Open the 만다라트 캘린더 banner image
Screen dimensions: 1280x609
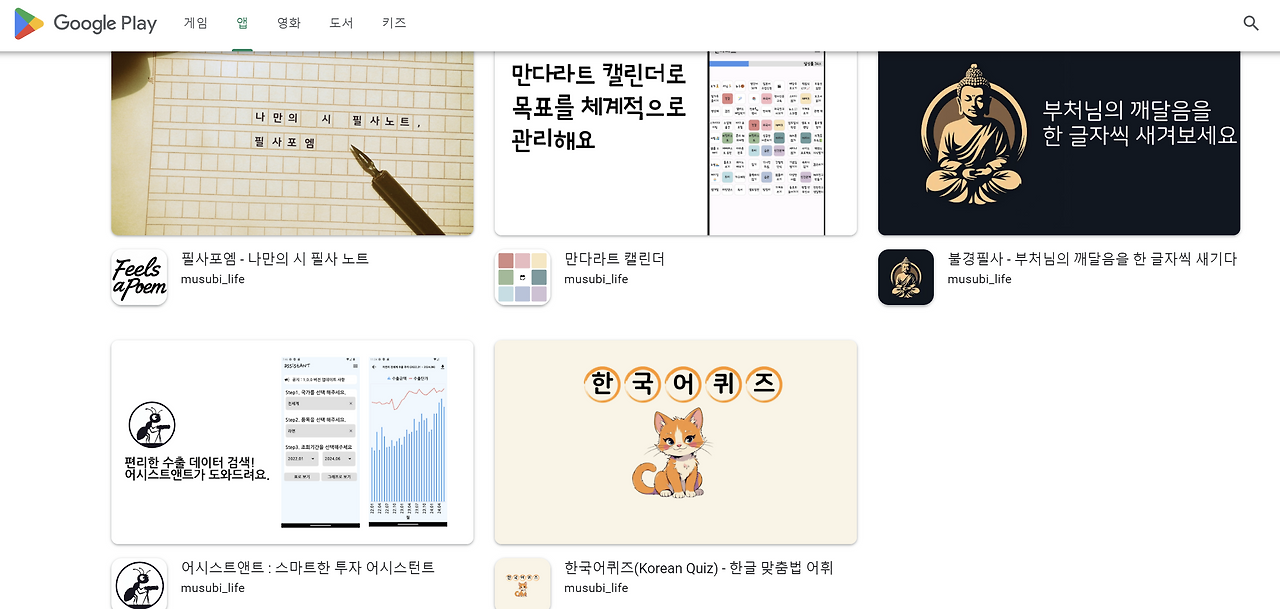pyautogui.click(x=676, y=143)
